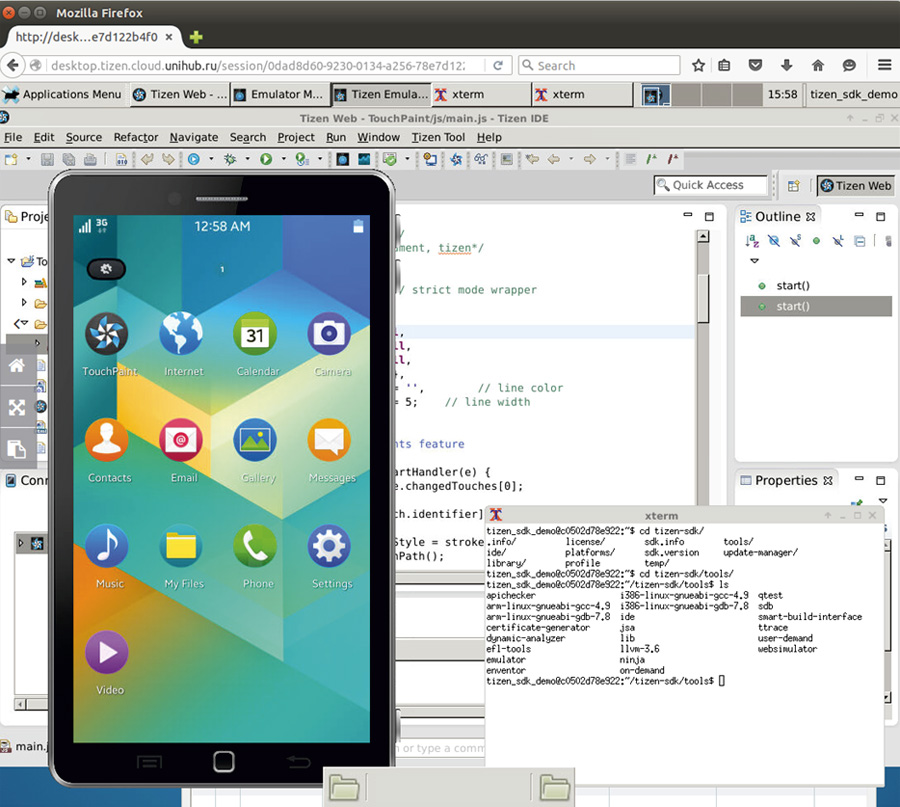
Task: Launch the Internet browser app on emulator
Action: [x=181, y=334]
